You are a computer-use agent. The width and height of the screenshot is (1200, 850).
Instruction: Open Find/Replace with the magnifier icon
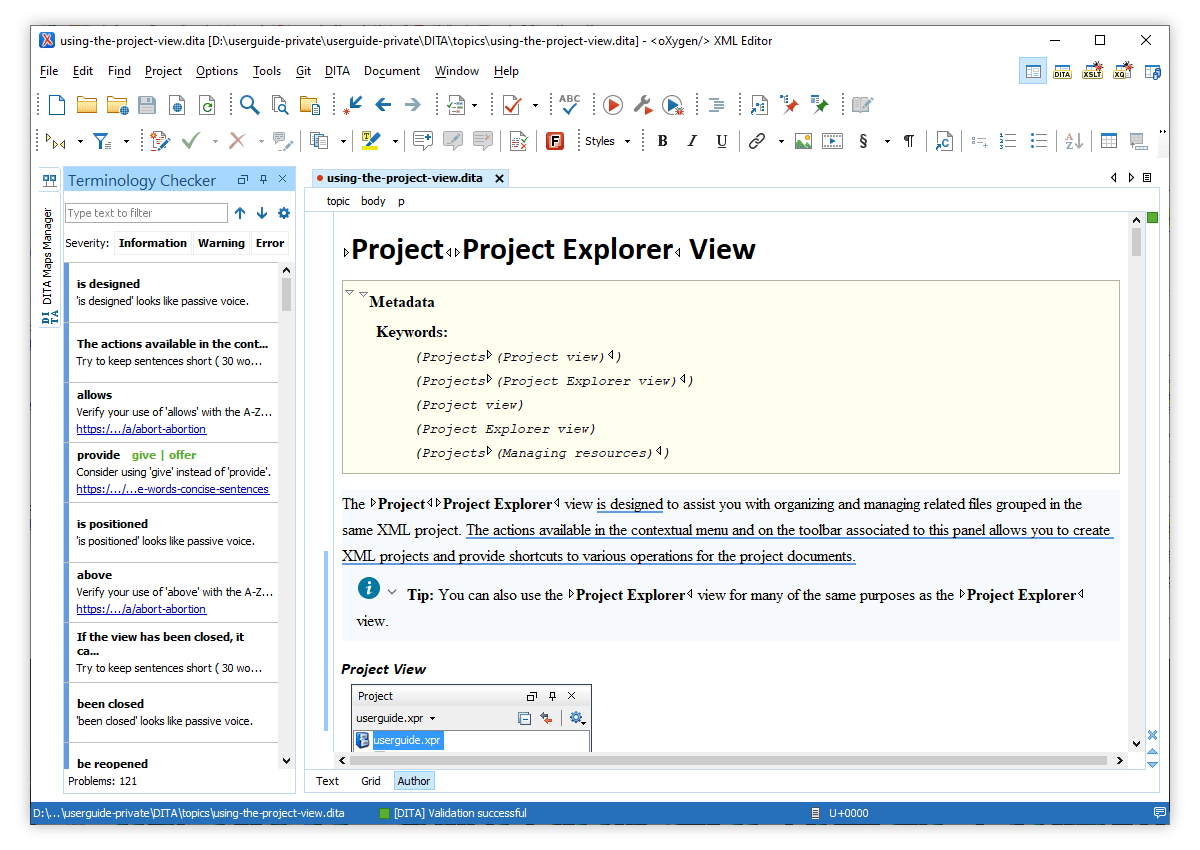coord(249,105)
